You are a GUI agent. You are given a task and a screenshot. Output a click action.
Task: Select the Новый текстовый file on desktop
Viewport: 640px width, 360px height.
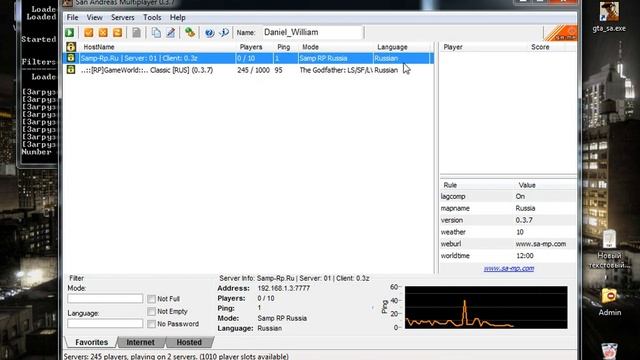coord(609,249)
